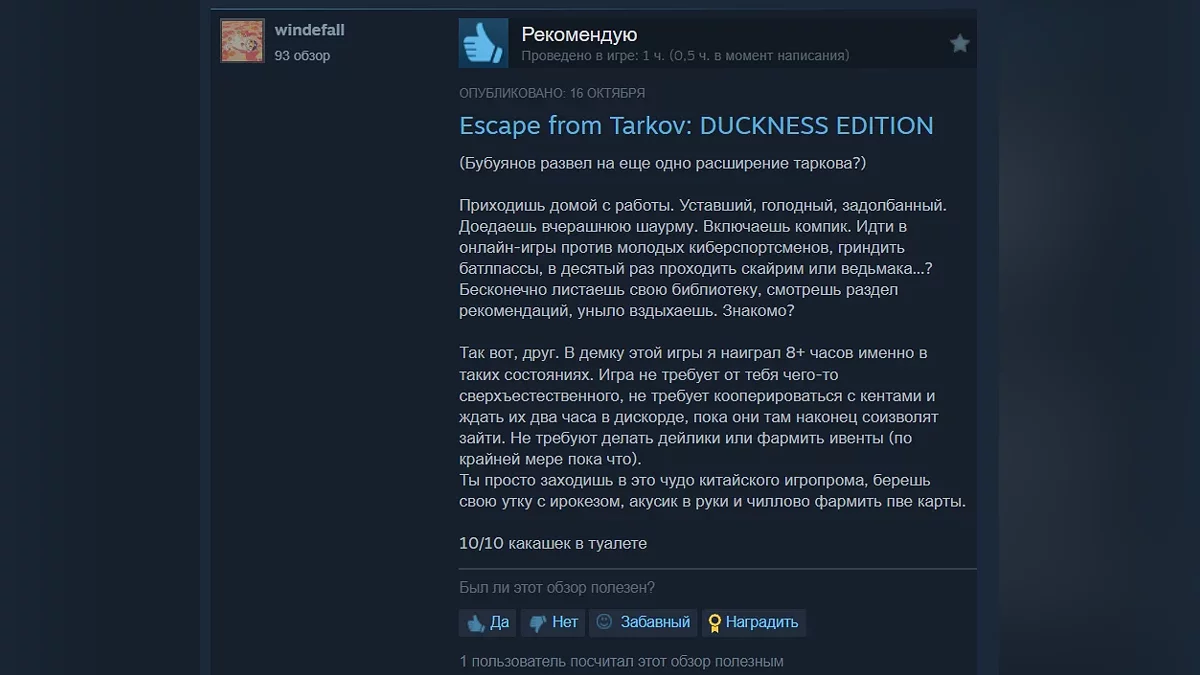Click the '10/10 какашек в туалете' line
1200x675 pixels.
click(x=553, y=544)
